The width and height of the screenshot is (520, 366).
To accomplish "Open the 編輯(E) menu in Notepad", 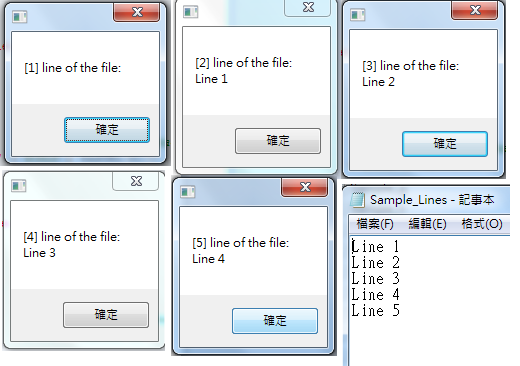I will tap(427, 224).
